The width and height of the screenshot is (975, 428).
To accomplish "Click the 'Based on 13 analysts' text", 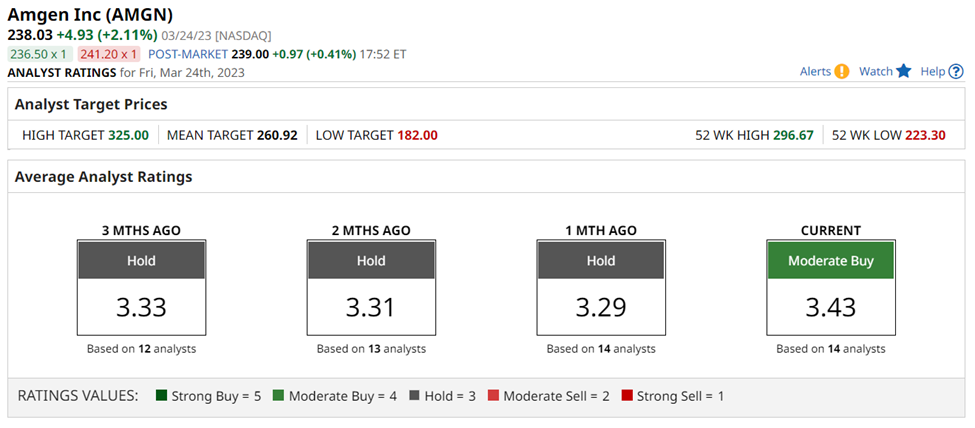I will [x=371, y=349].
